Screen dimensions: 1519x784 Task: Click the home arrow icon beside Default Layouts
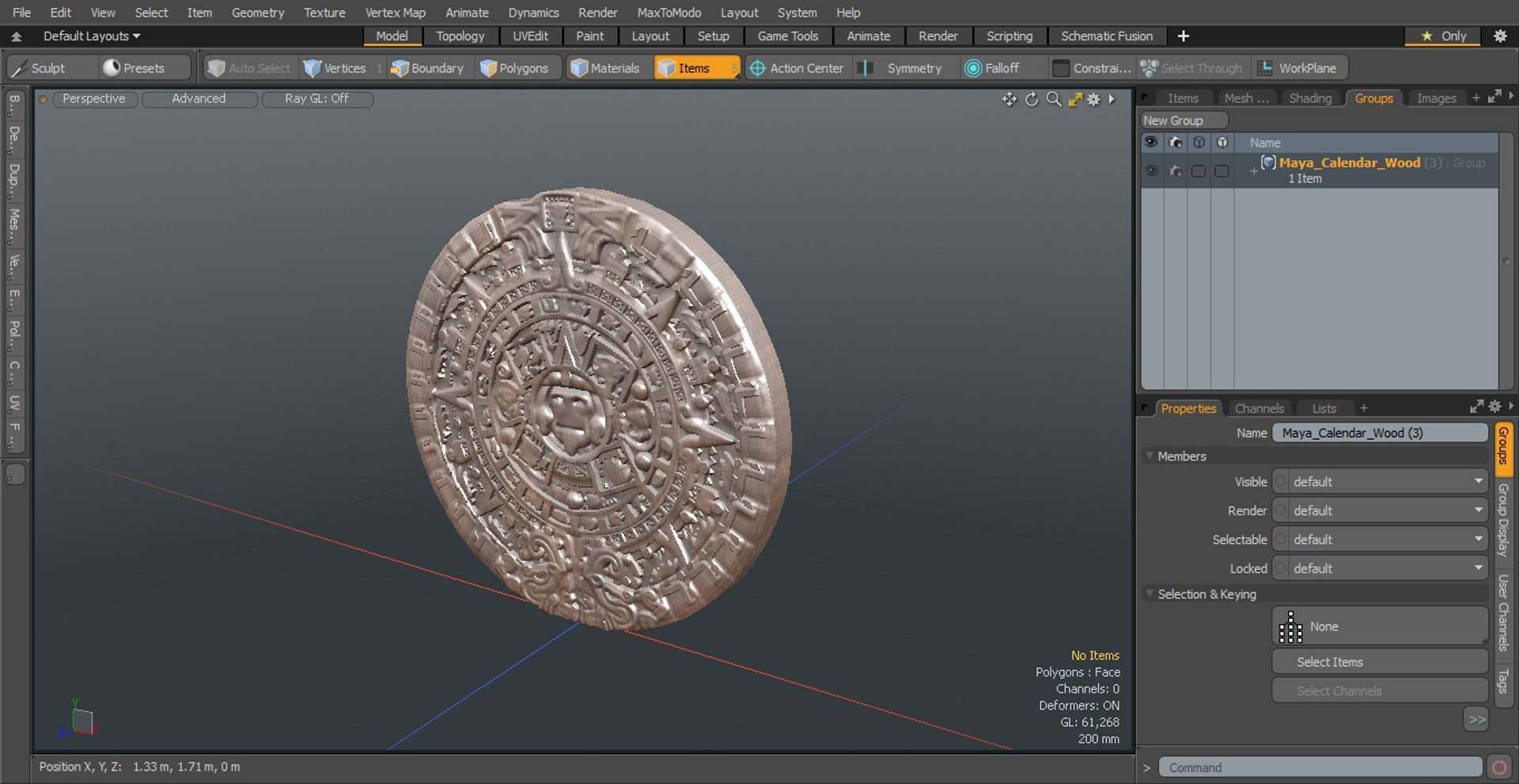tap(16, 36)
